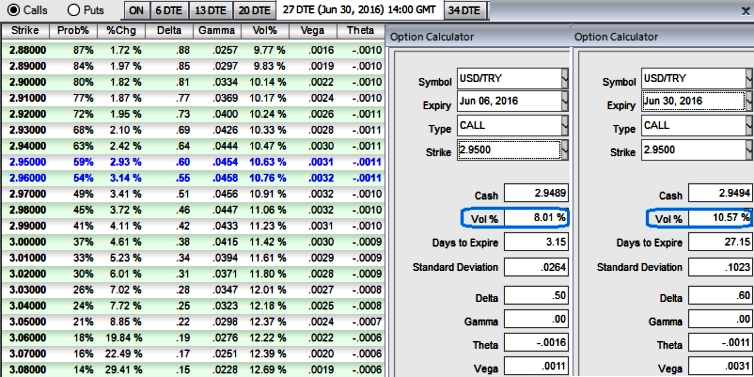
Task: Click Vol % field showing 10.57 %
Action: 720,218
